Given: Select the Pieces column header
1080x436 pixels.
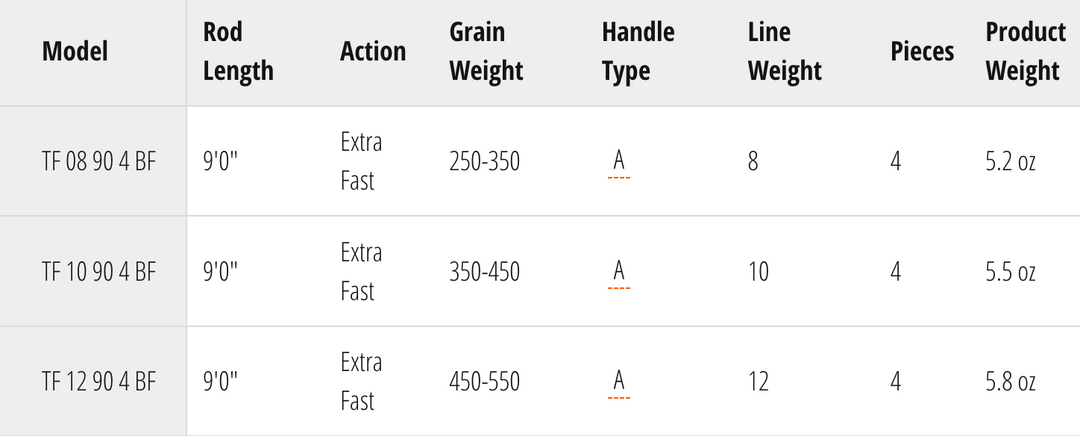Looking at the screenshot, I should (x=922, y=52).
